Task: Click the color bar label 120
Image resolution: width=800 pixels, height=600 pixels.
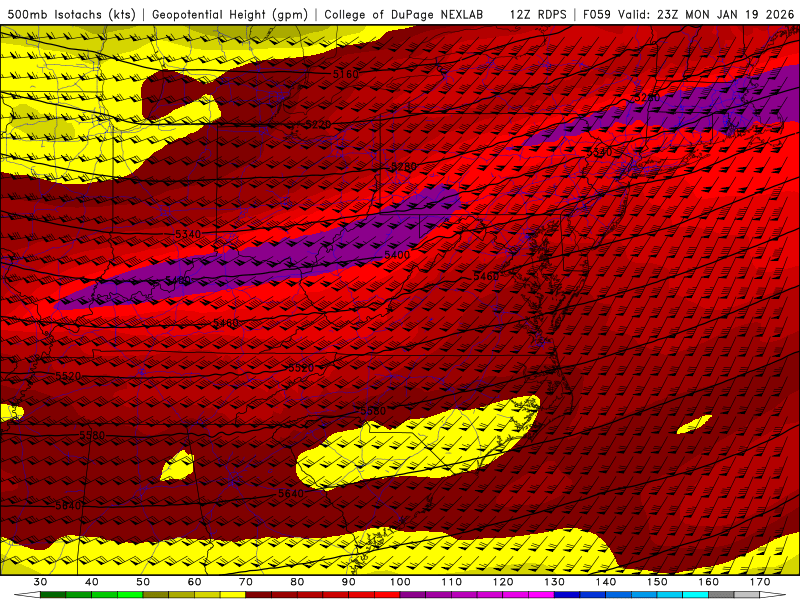Action: [503, 582]
